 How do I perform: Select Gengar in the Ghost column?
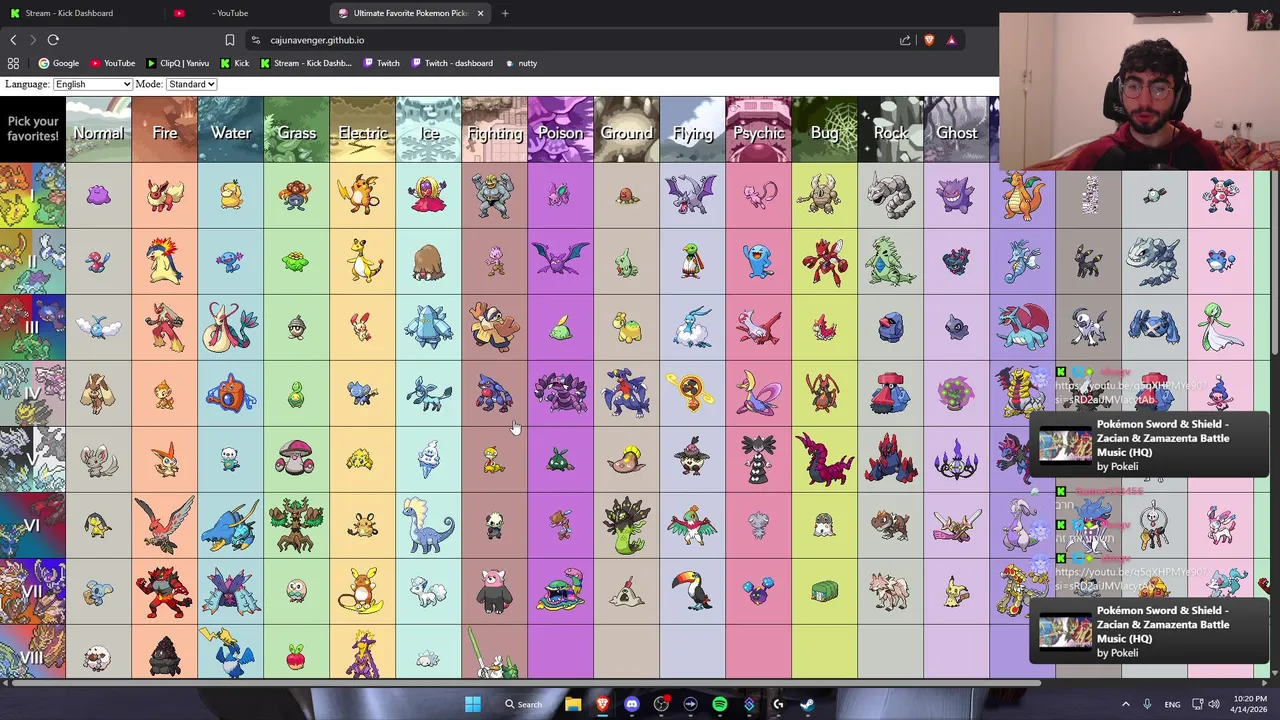(957, 196)
